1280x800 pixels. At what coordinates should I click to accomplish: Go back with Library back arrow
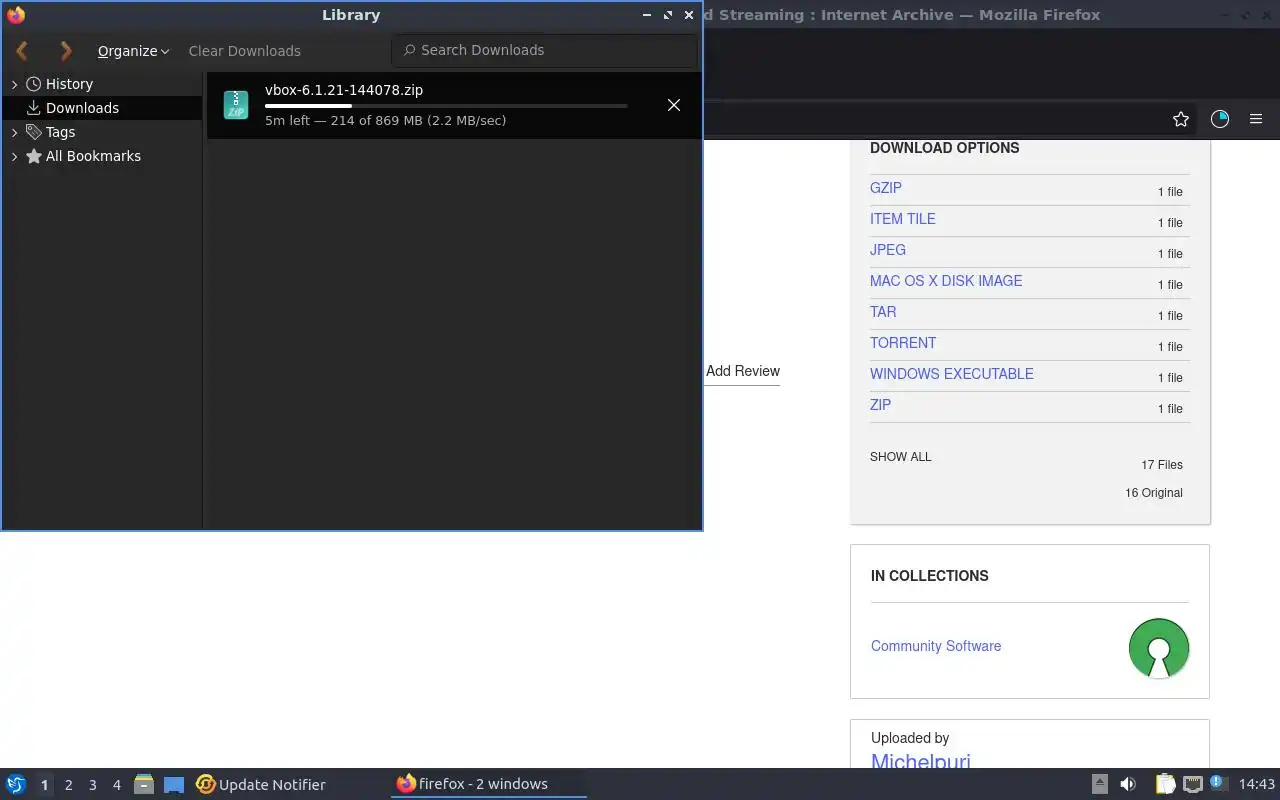coord(22,50)
